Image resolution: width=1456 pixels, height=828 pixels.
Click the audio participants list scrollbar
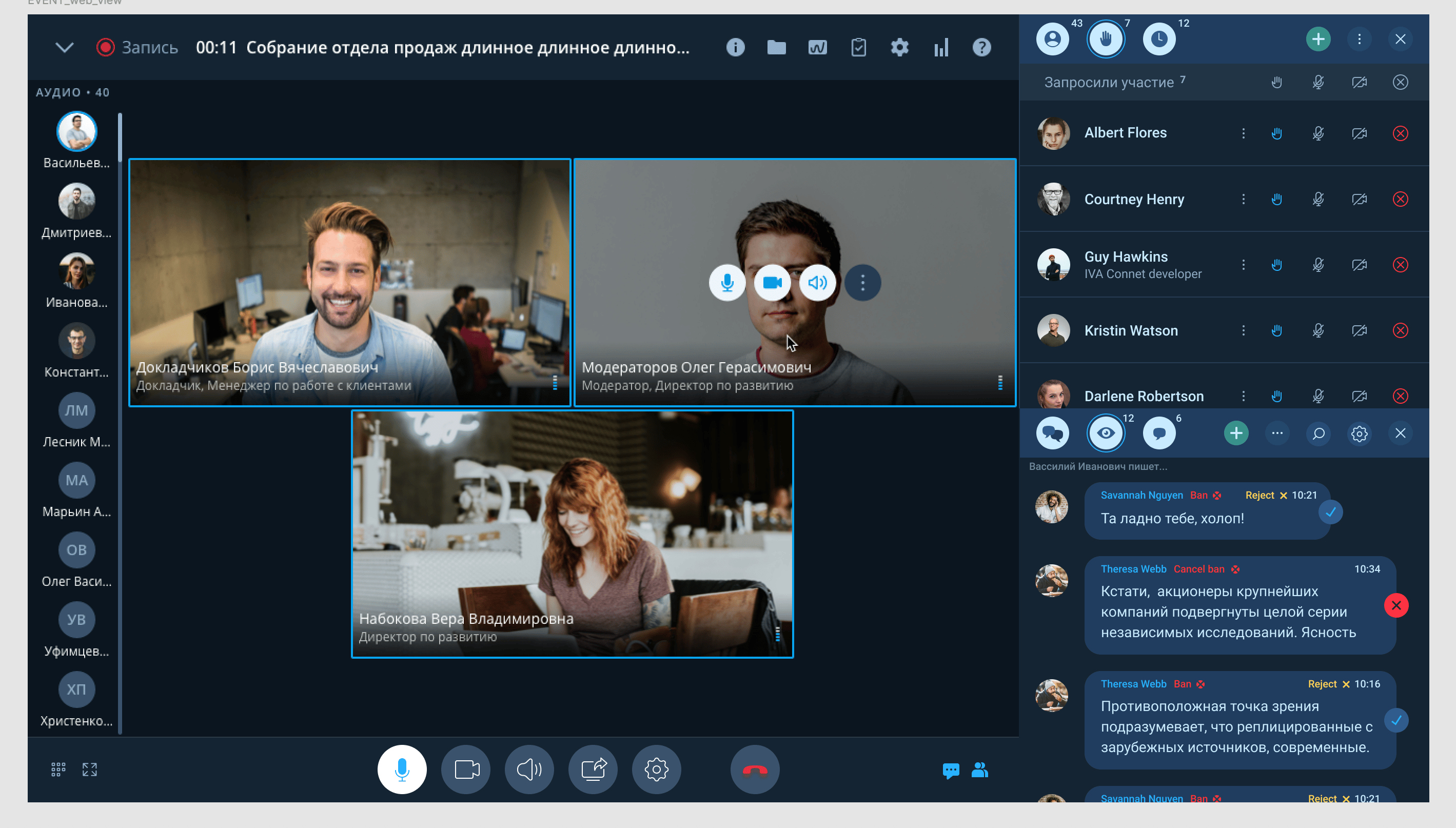tap(120, 136)
